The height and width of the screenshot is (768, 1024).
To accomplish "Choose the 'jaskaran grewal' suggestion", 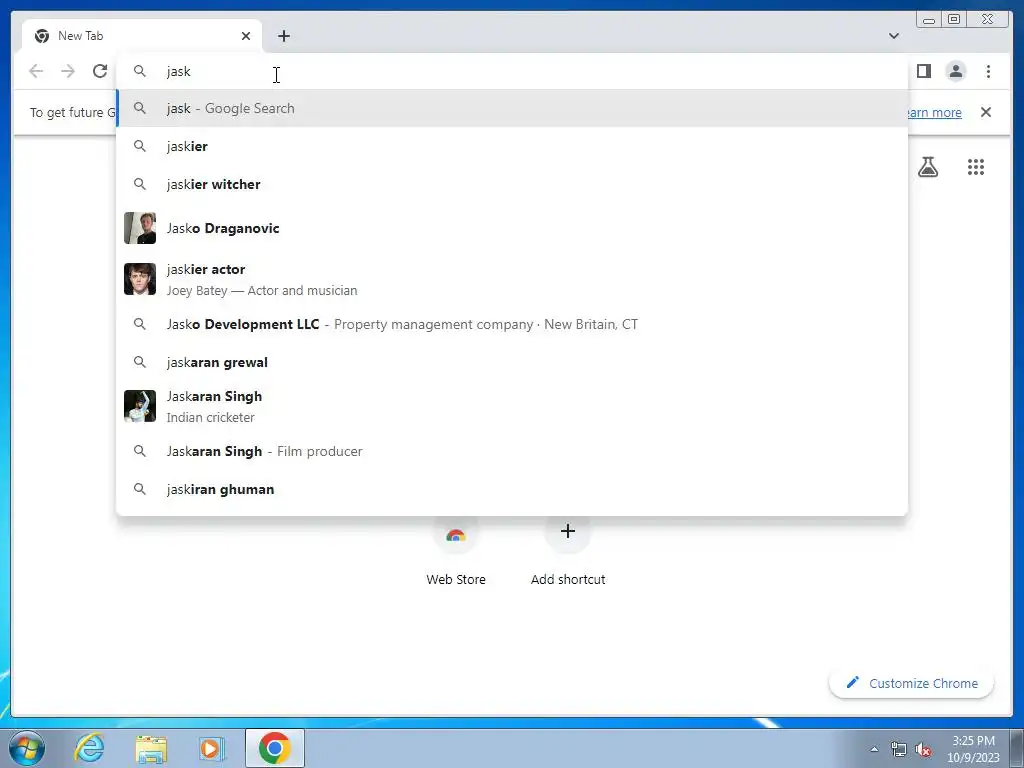I will pos(512,362).
